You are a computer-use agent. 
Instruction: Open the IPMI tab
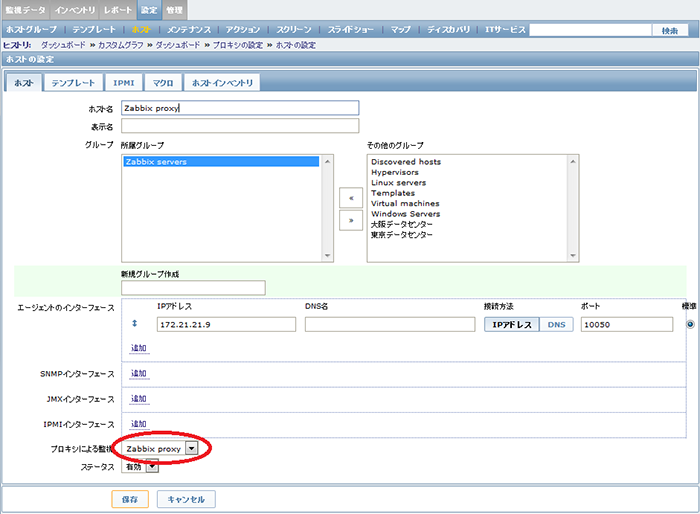(123, 83)
